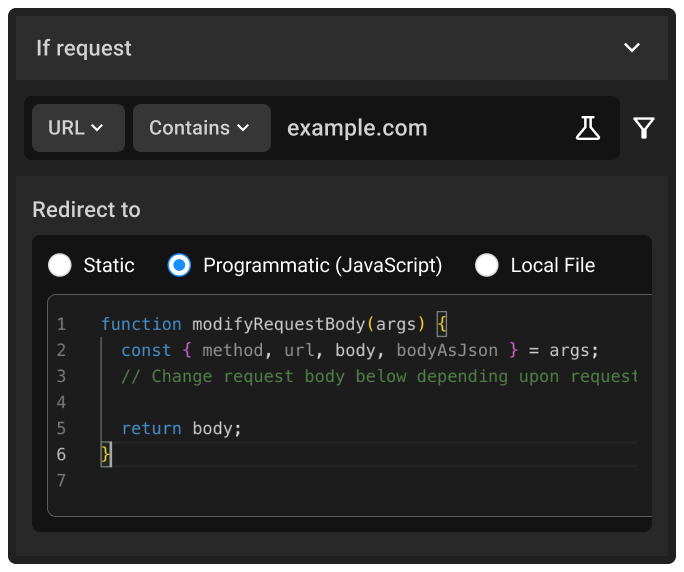Select the Static radio option
The height and width of the screenshot is (572, 684).
click(x=60, y=265)
